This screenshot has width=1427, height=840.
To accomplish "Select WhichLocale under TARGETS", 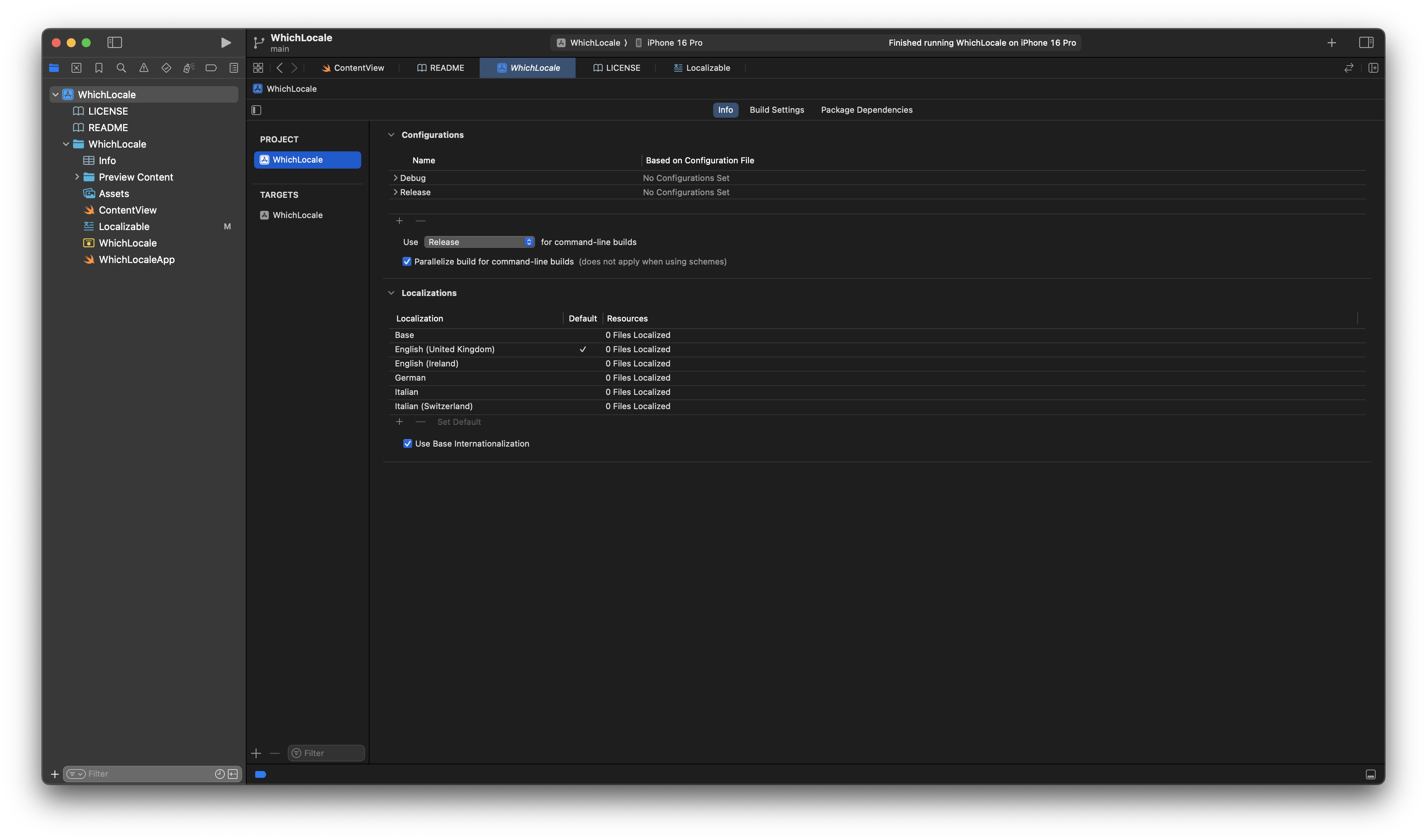I will (307, 215).
